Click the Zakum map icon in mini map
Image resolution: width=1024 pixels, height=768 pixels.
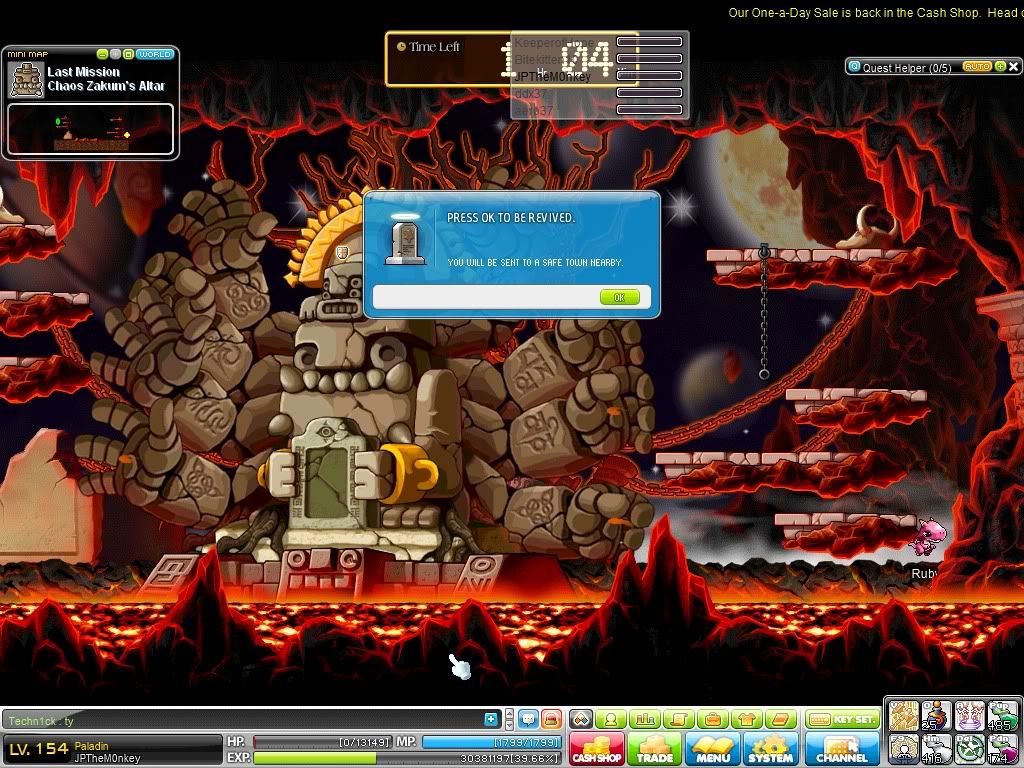[26, 80]
